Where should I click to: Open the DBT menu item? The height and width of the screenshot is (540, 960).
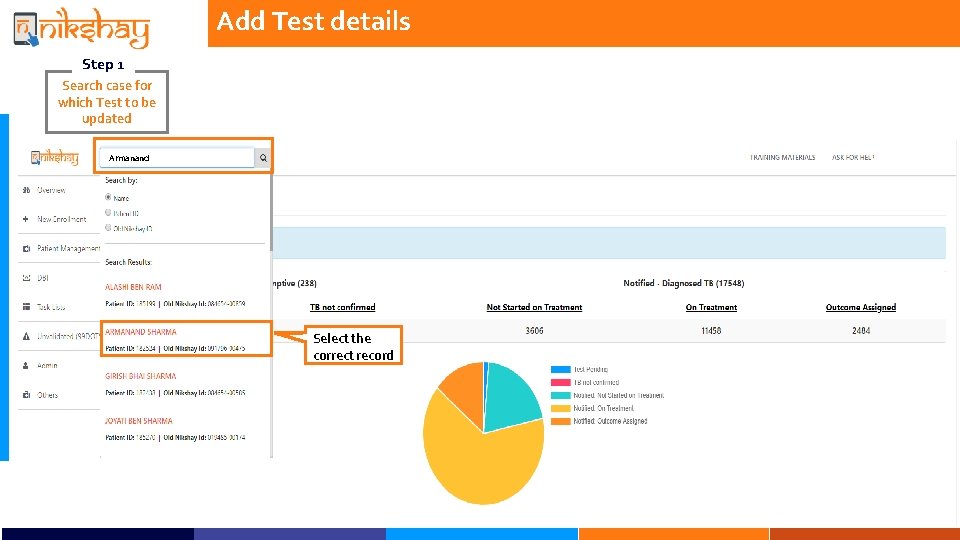coord(42,278)
